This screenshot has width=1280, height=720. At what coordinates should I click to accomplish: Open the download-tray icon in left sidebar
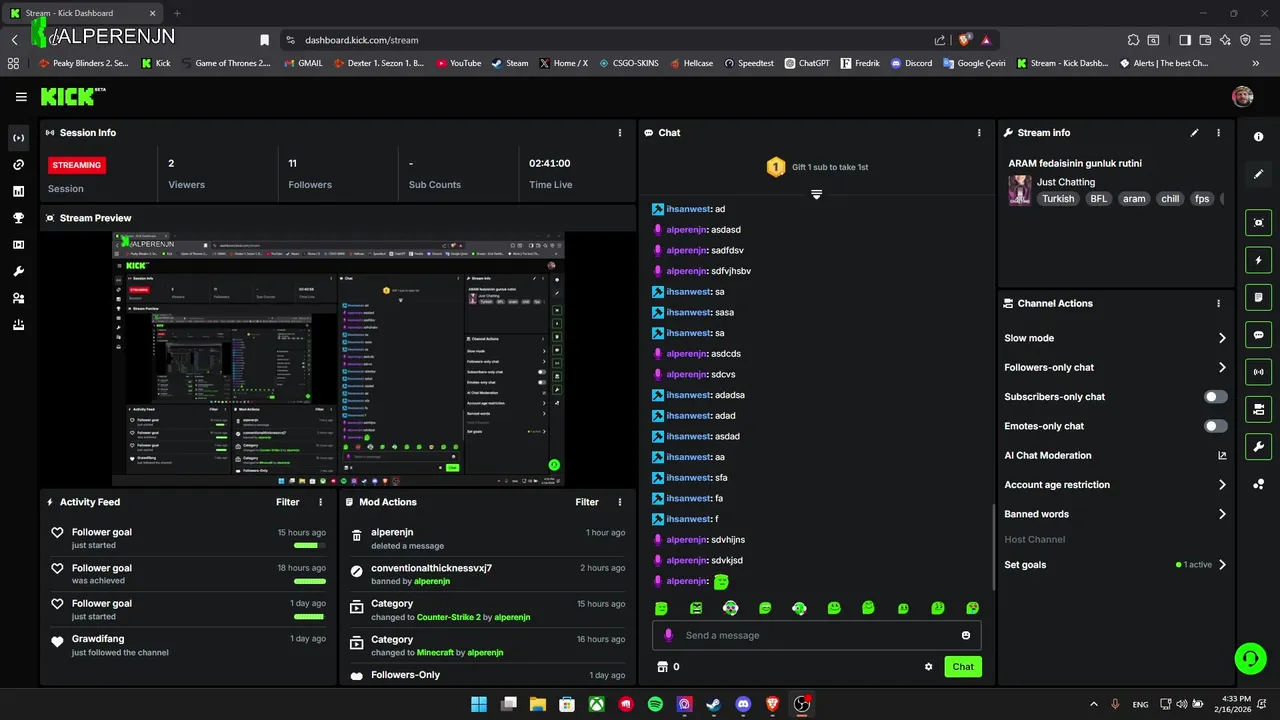click(x=18, y=325)
